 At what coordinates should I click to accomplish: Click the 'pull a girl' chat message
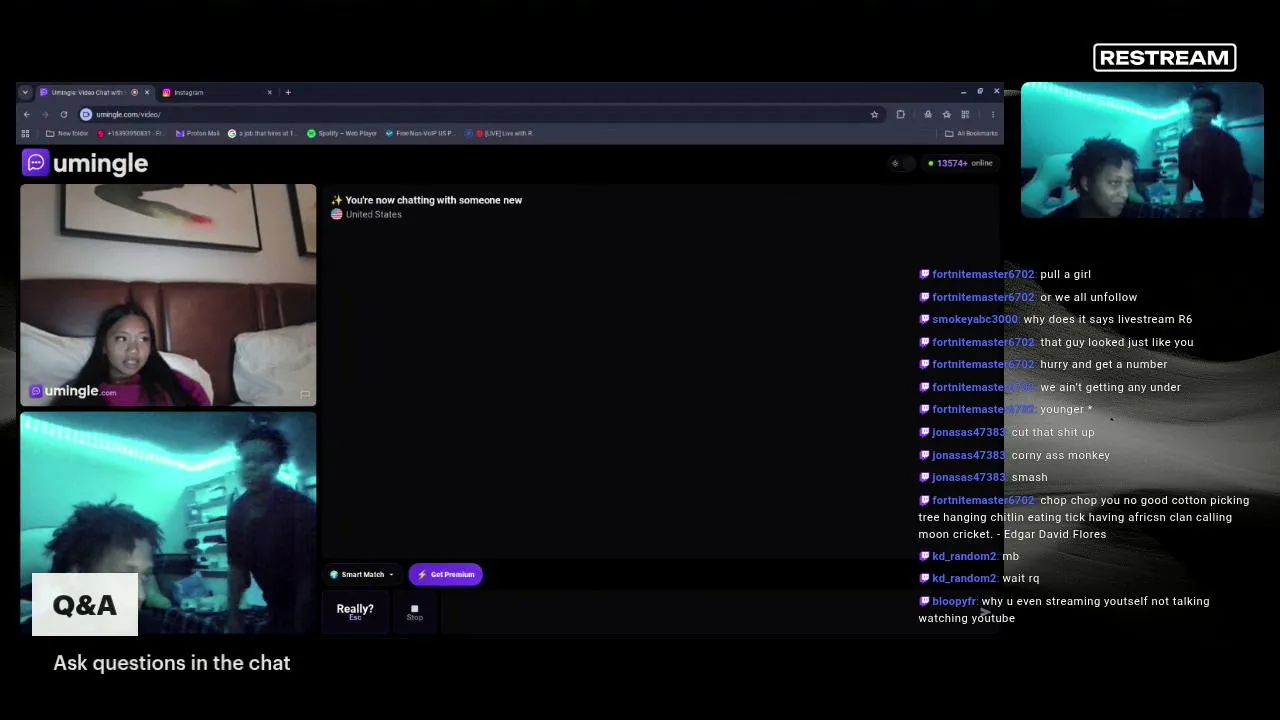tap(1066, 274)
